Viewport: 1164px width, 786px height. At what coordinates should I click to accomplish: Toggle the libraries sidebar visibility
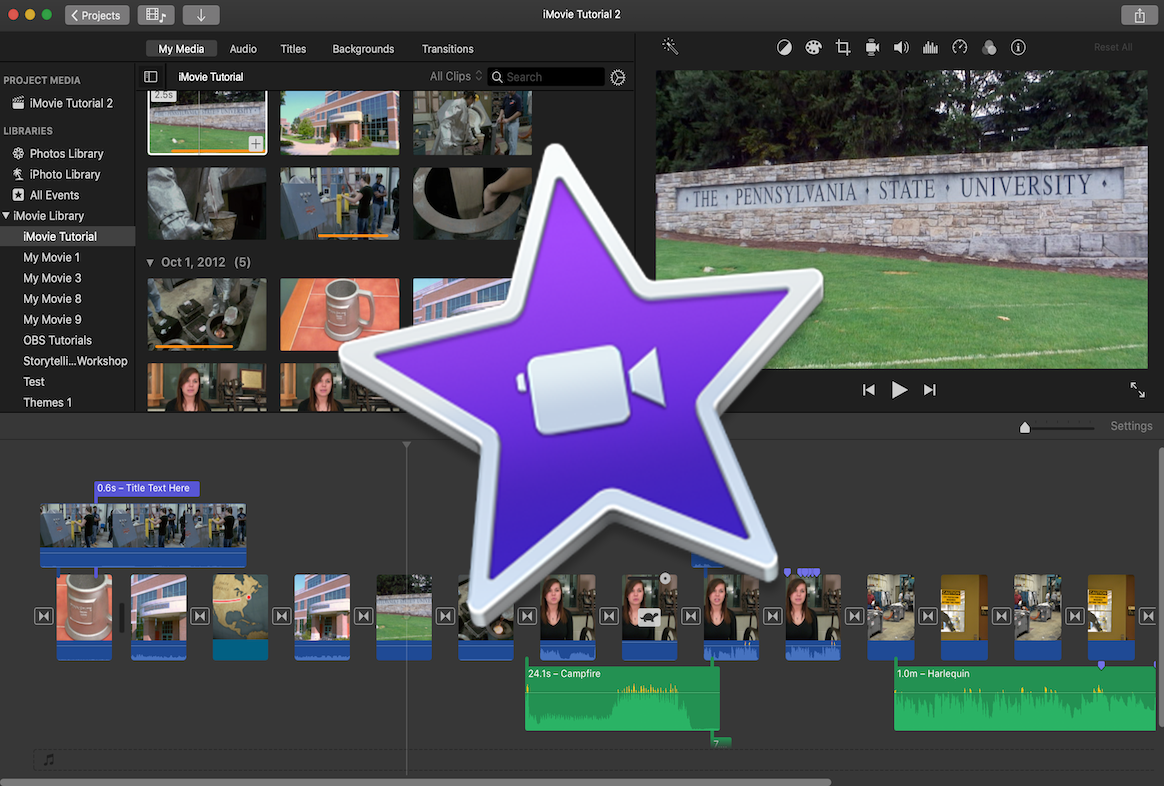coord(151,76)
